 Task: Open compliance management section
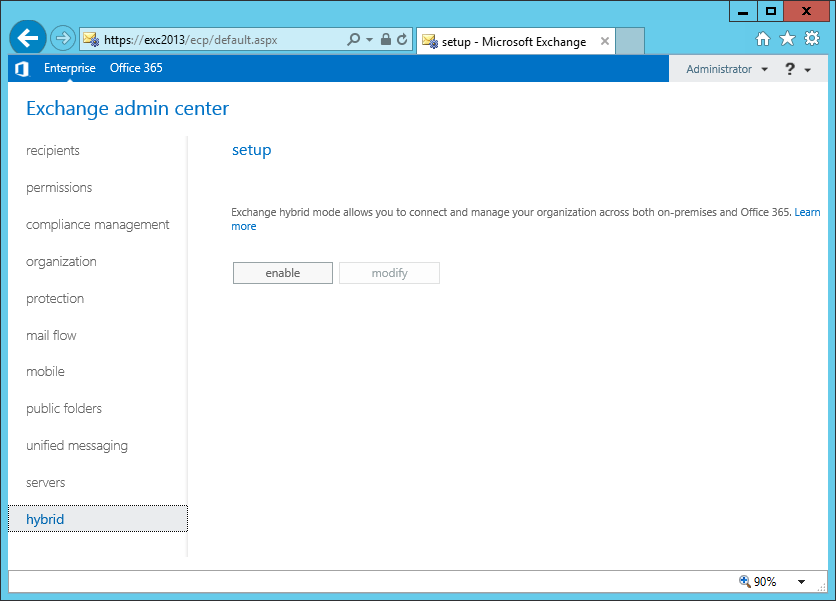pyautogui.click(x=98, y=225)
